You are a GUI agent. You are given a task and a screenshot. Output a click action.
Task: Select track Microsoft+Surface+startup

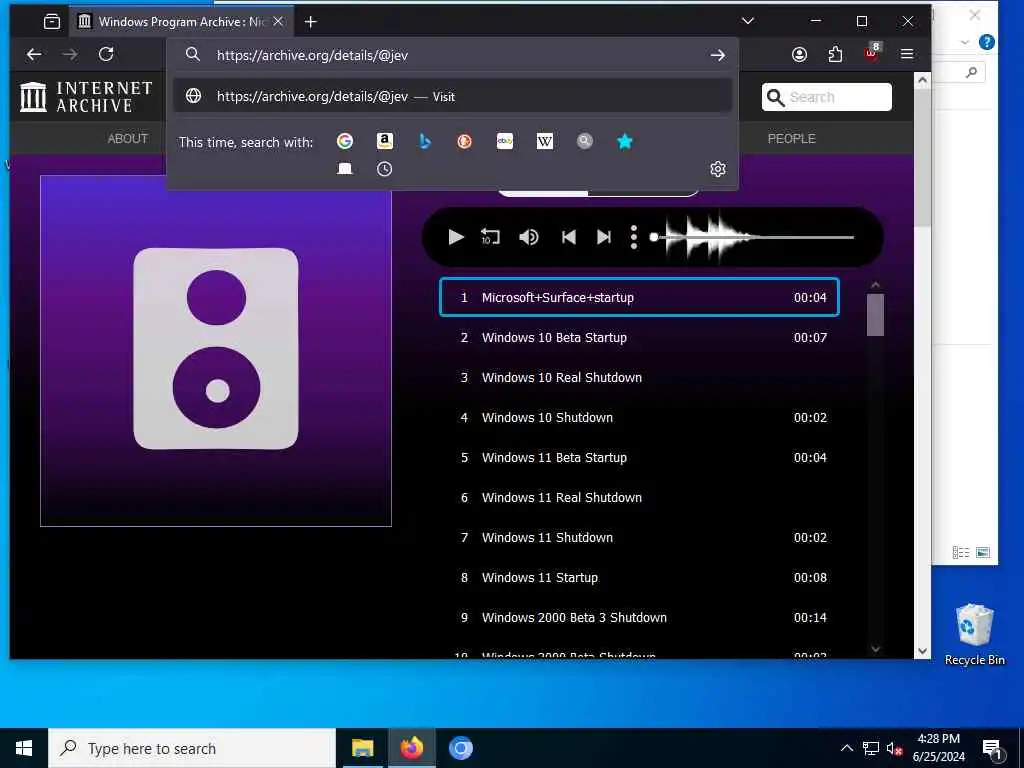pyautogui.click(x=639, y=297)
